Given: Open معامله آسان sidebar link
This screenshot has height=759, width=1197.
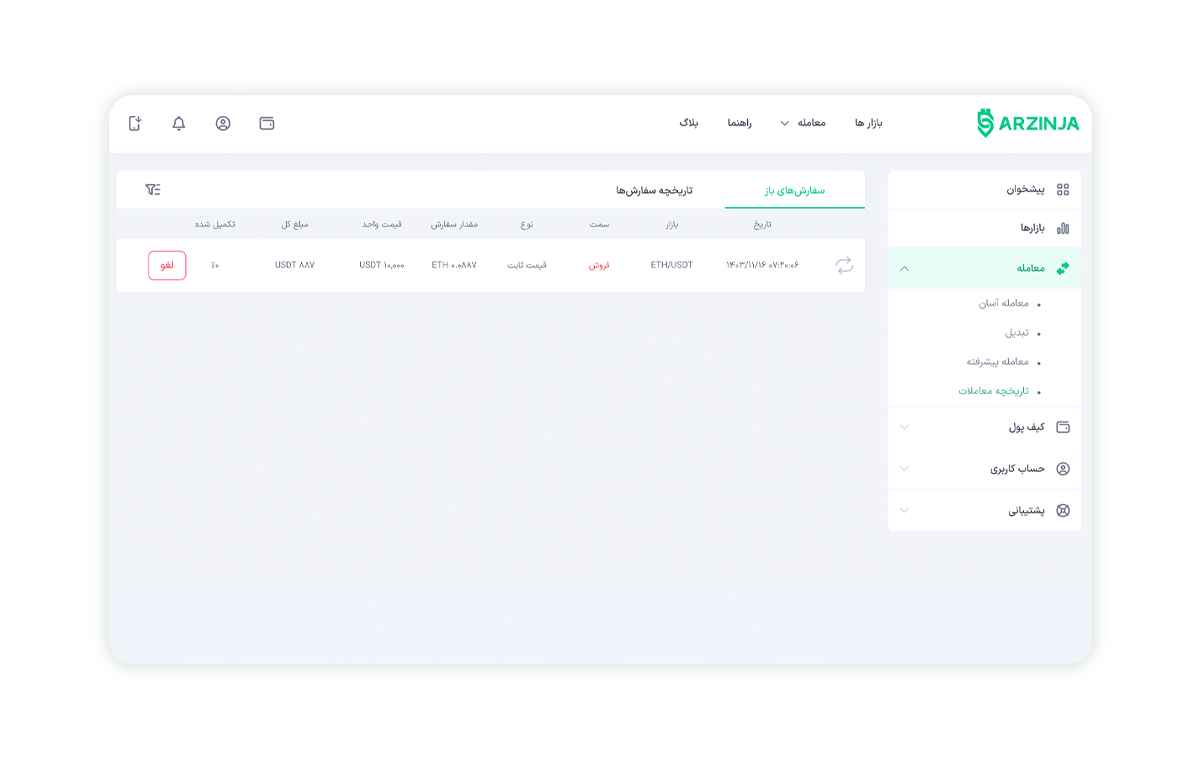Looking at the screenshot, I should click(x=1003, y=304).
